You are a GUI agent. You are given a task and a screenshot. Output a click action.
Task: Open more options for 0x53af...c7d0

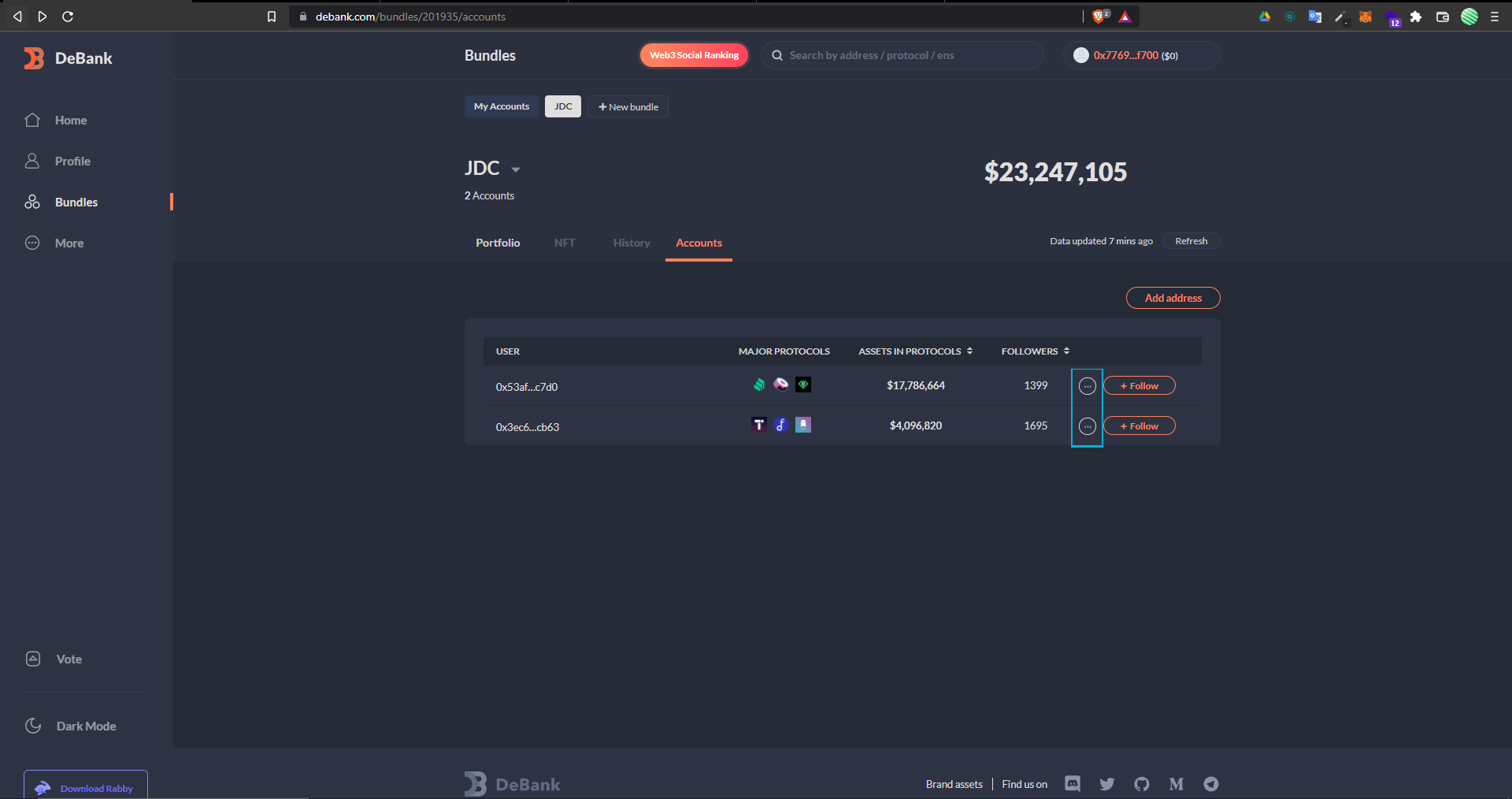tap(1087, 386)
